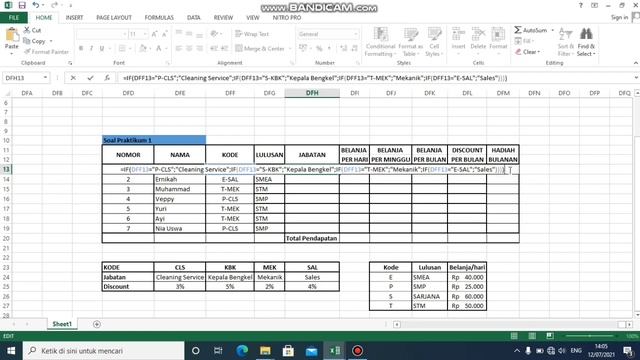Image resolution: width=640 pixels, height=360 pixels.
Task: Open the font size dropdown
Action: click(145, 34)
